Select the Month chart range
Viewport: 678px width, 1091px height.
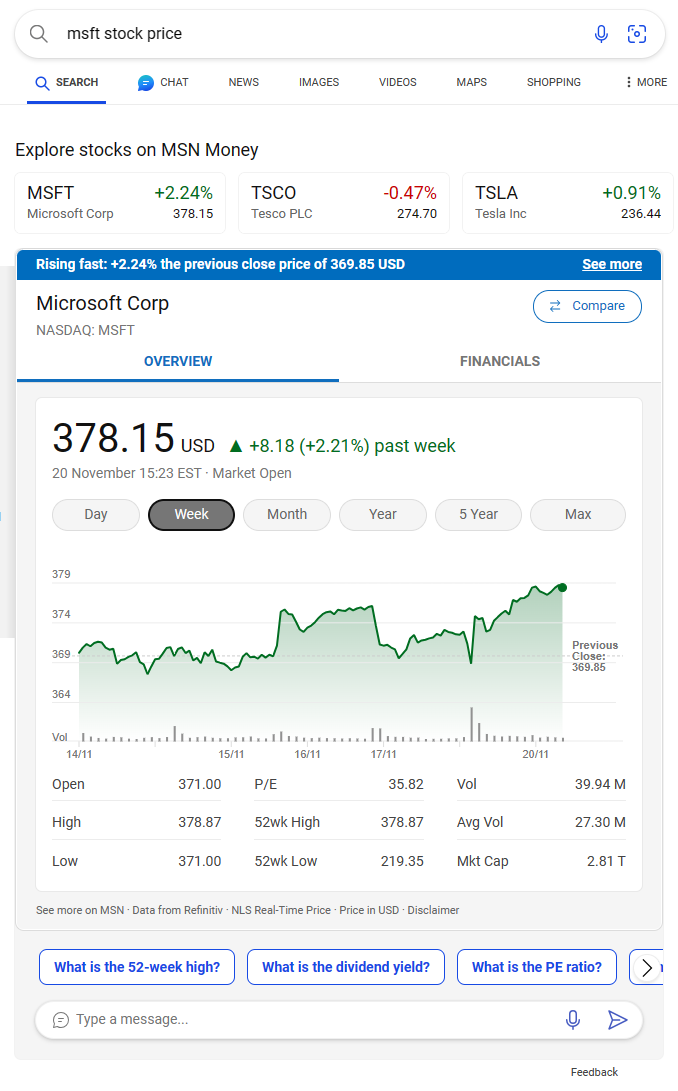coord(287,514)
